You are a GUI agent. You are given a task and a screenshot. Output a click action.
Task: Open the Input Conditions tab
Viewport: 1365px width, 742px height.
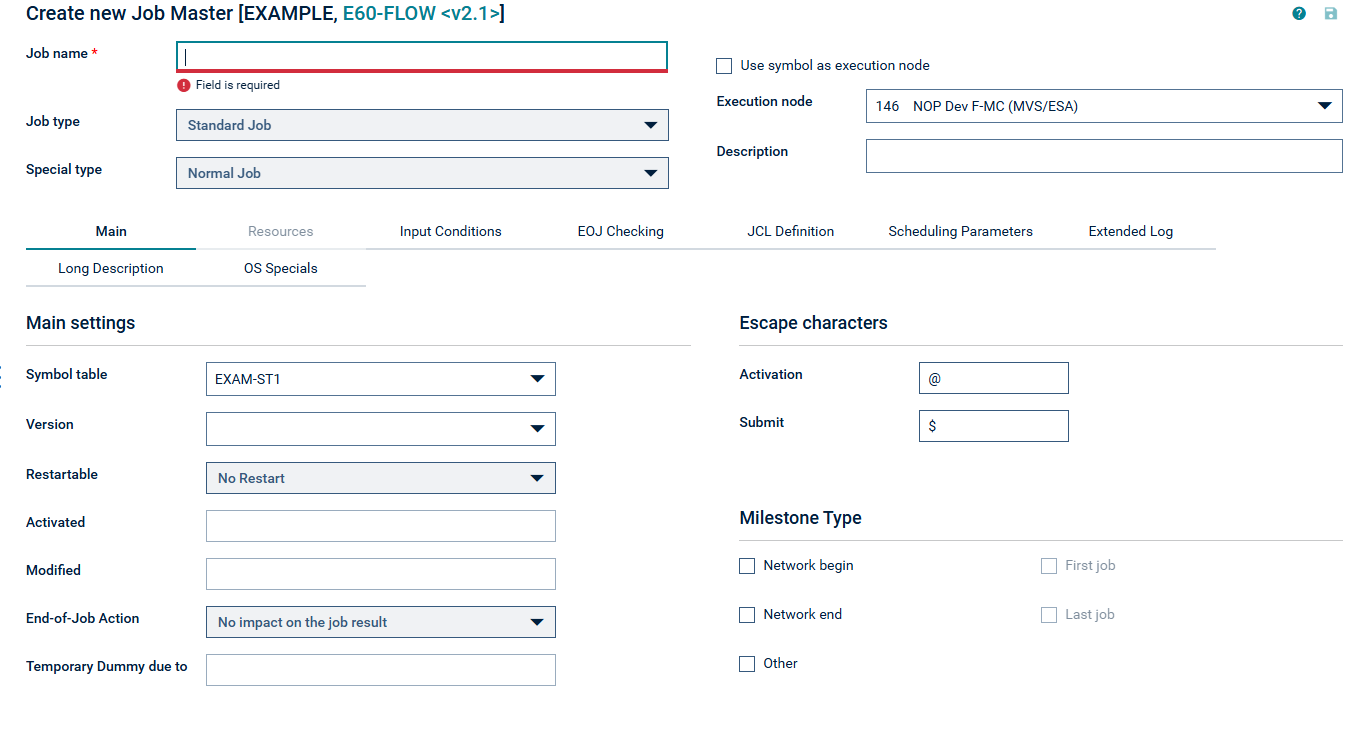451,231
